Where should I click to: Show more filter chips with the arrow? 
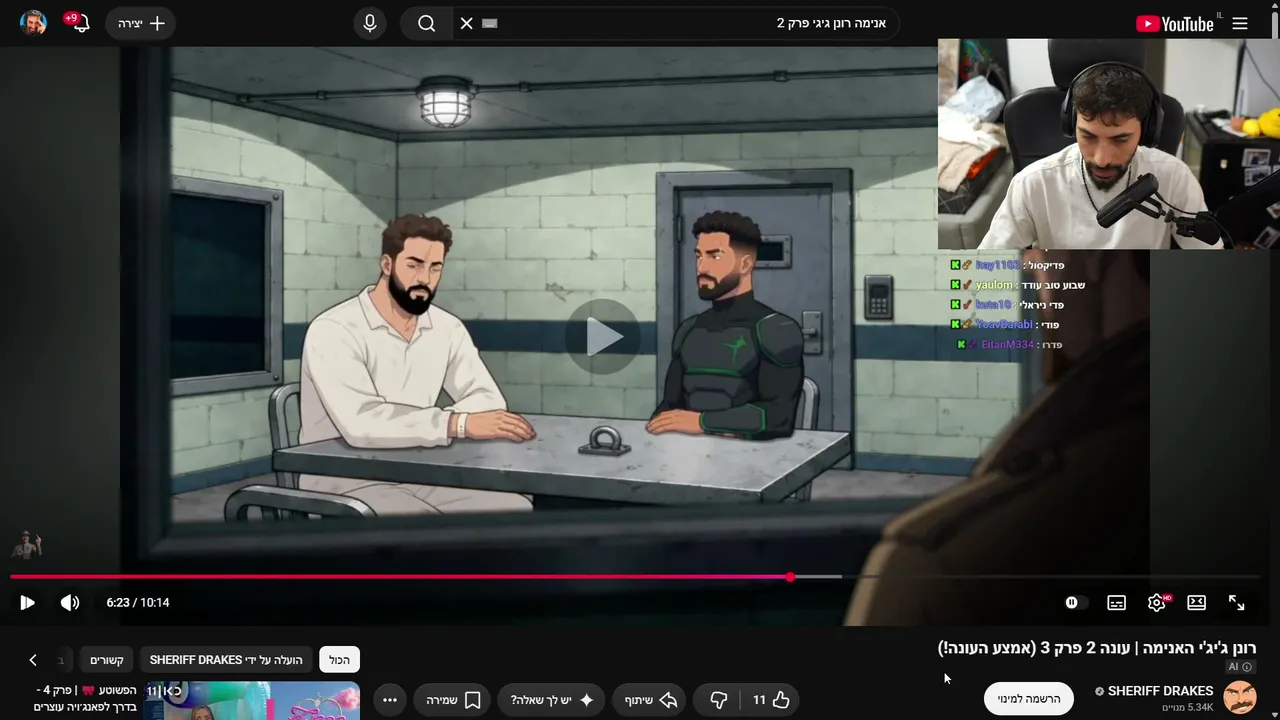click(x=33, y=660)
